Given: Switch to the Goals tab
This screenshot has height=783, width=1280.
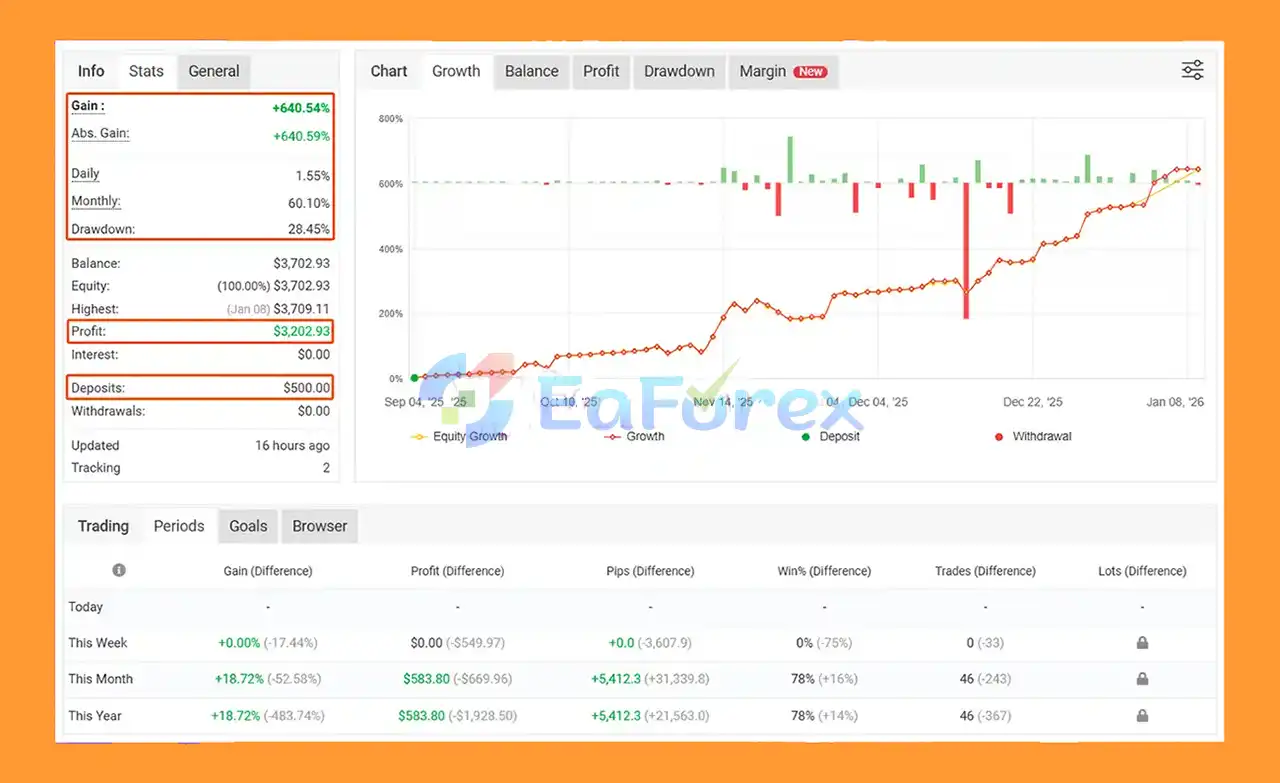Looking at the screenshot, I should [248, 526].
